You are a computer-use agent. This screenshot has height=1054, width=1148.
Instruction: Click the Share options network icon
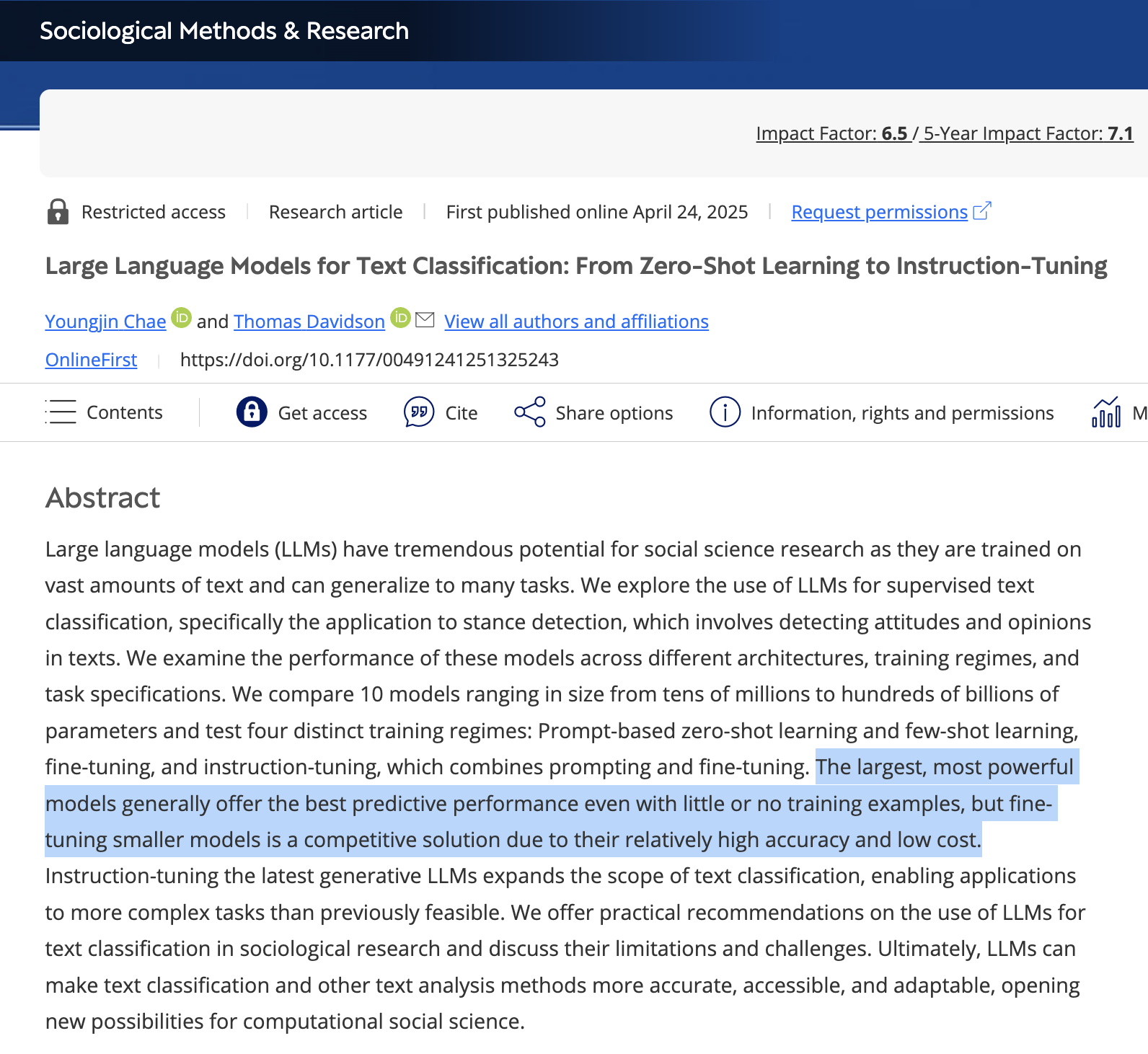pyautogui.click(x=530, y=412)
